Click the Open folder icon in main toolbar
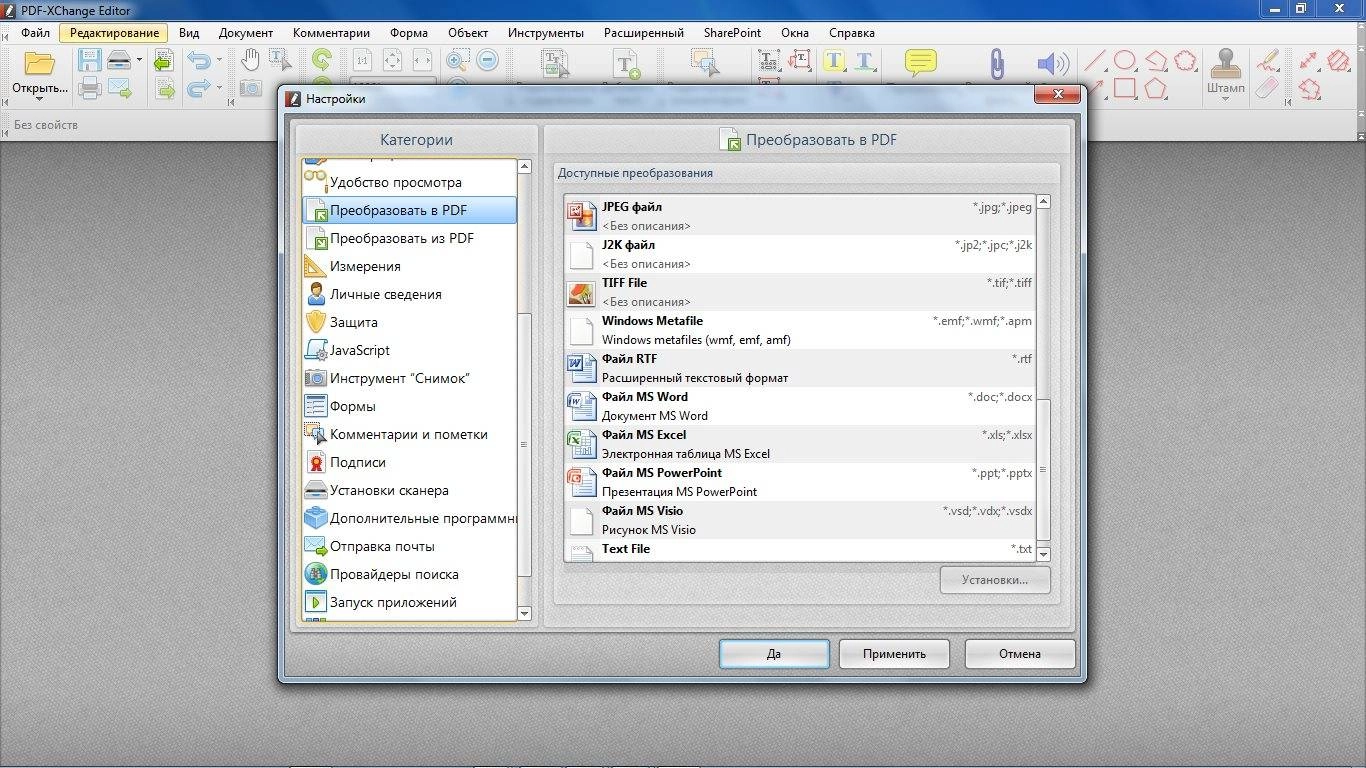 39,63
